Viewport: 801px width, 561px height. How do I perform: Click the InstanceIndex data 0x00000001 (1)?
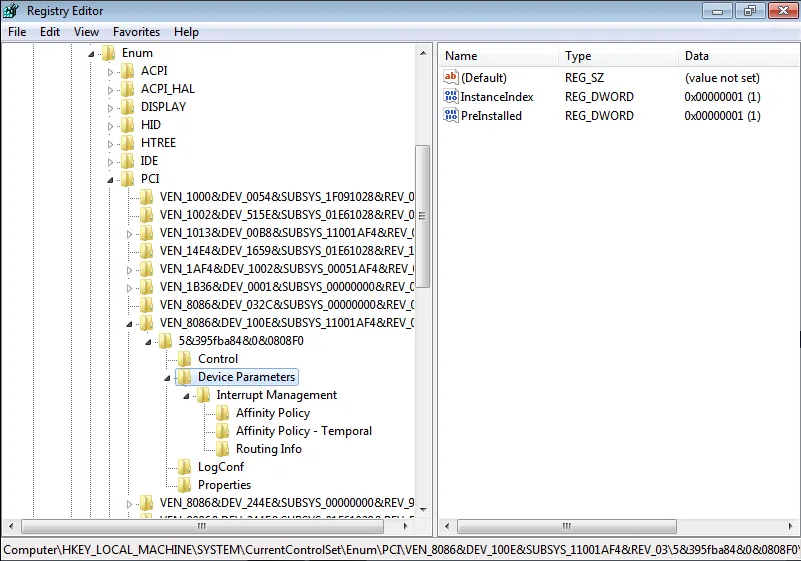(x=722, y=97)
